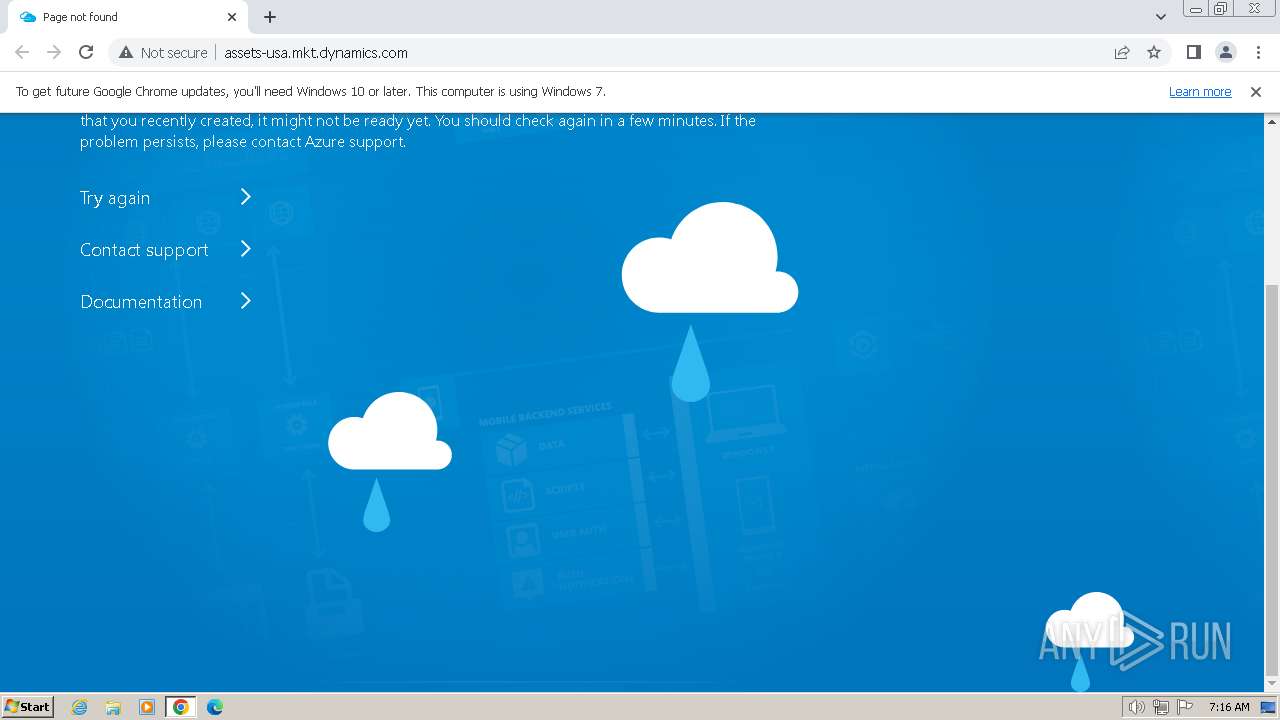The image size is (1280, 720).
Task: Share this page using the share icon
Action: coord(1122,52)
